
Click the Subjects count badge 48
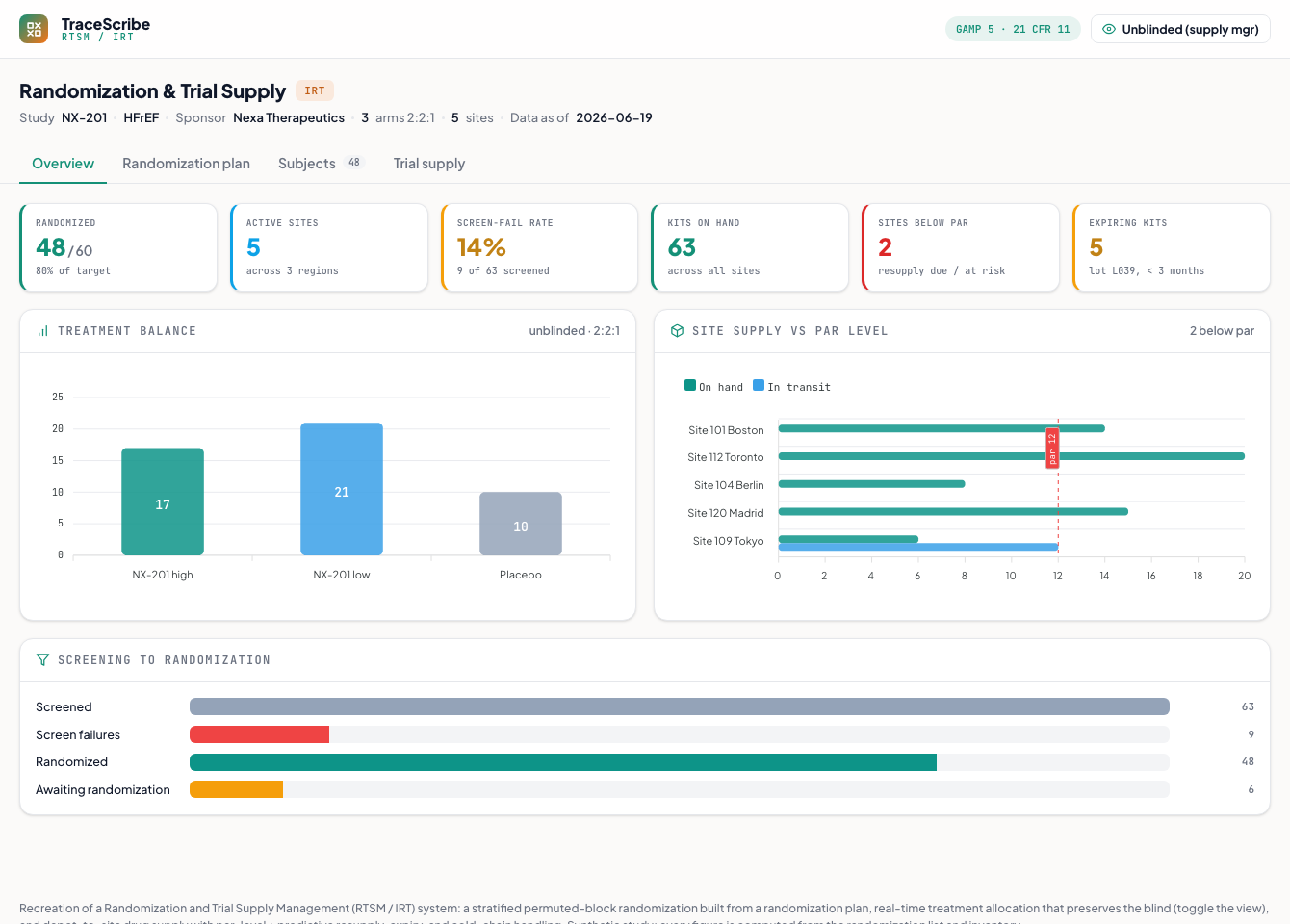pyautogui.click(x=354, y=163)
